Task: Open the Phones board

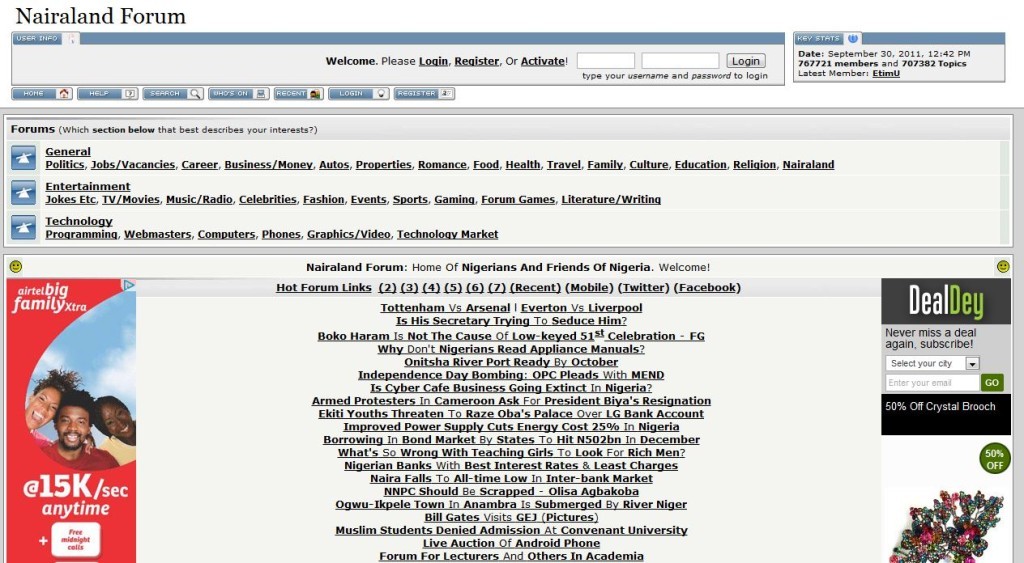Action: [x=281, y=234]
